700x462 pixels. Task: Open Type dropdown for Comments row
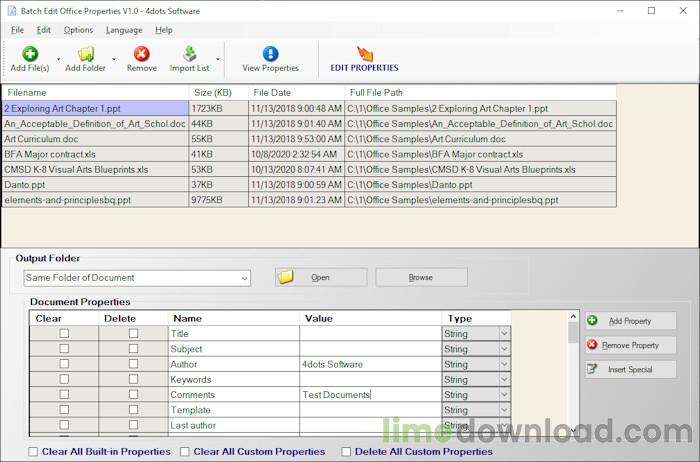pyautogui.click(x=504, y=395)
